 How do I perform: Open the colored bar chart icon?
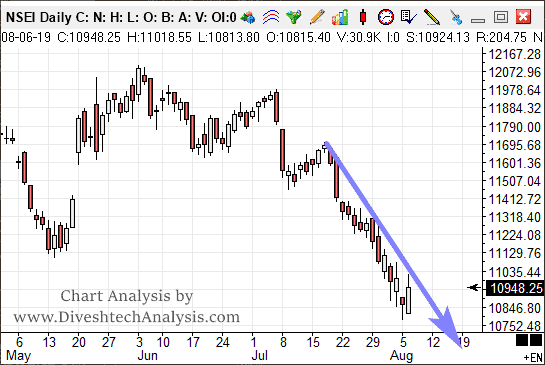coord(340,17)
